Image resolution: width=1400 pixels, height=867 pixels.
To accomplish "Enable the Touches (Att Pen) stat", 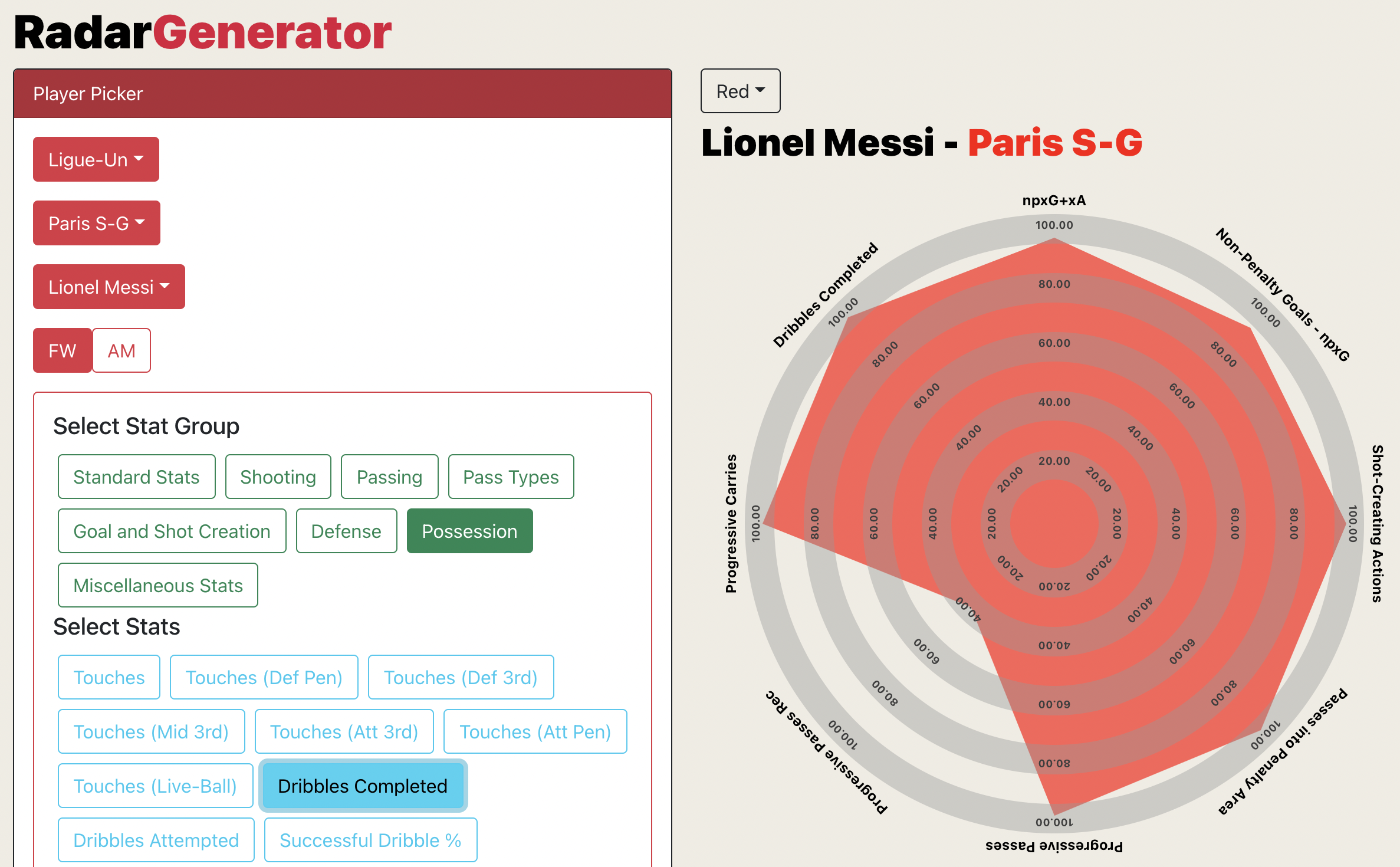I will (x=535, y=731).
